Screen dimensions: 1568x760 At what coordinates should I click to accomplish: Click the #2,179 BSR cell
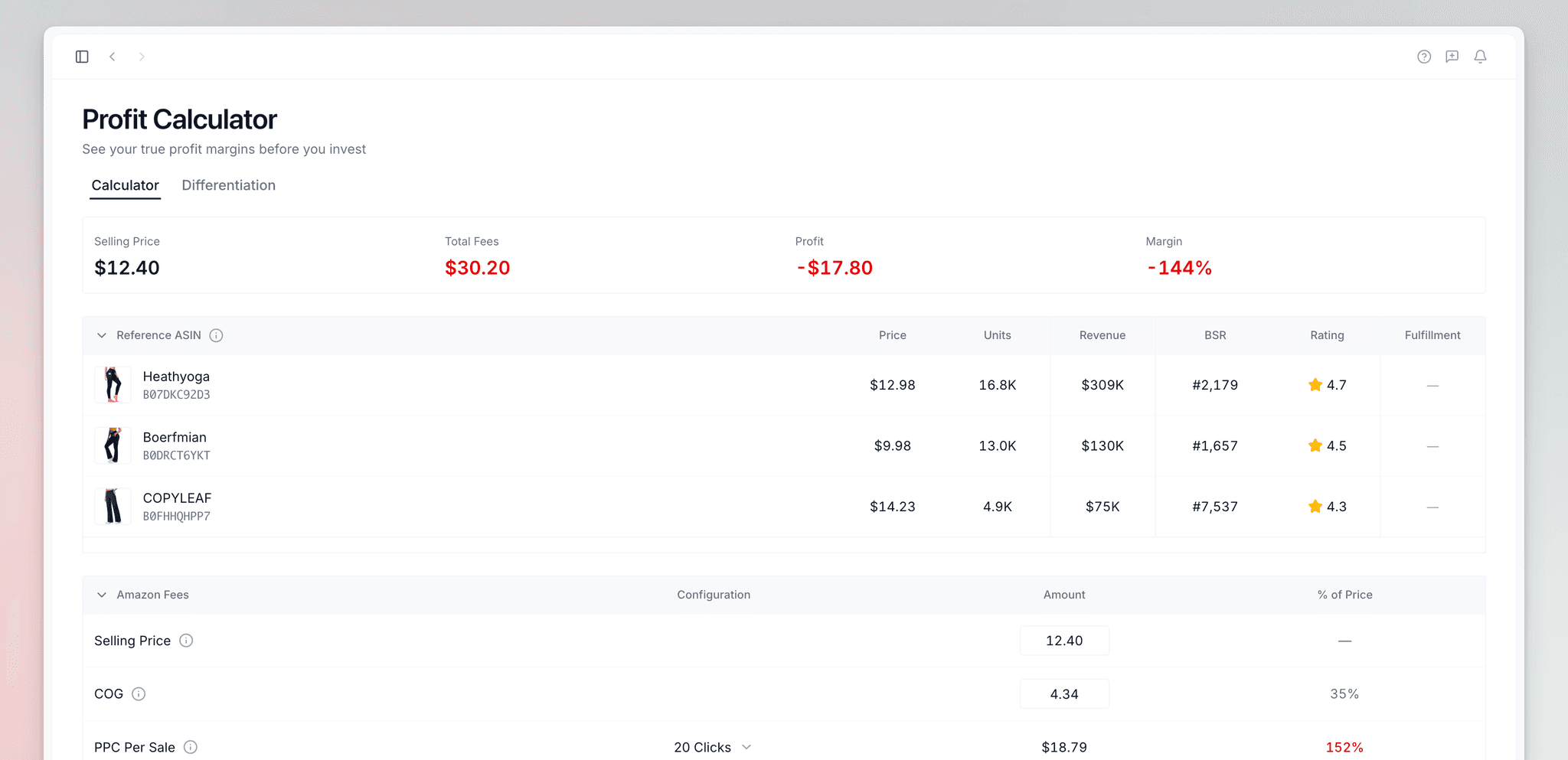coord(1215,385)
